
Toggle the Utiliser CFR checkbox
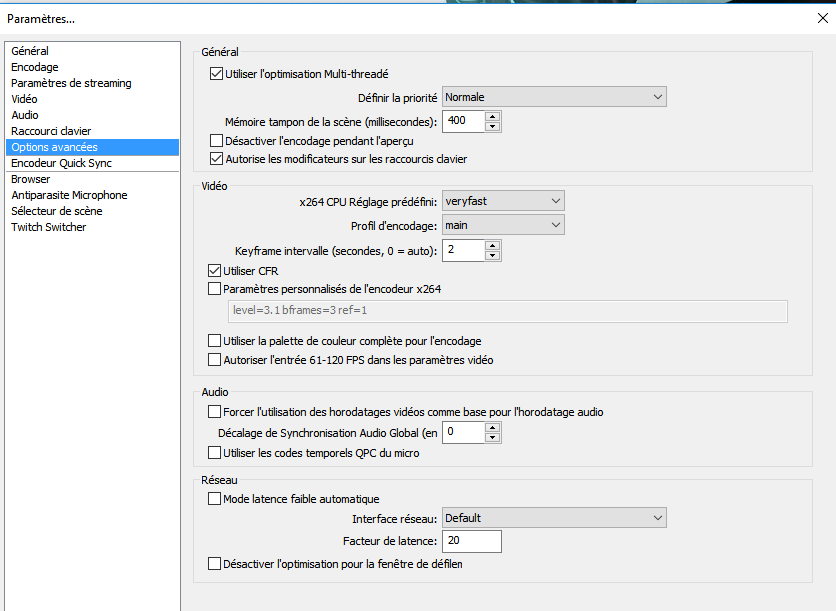(214, 270)
